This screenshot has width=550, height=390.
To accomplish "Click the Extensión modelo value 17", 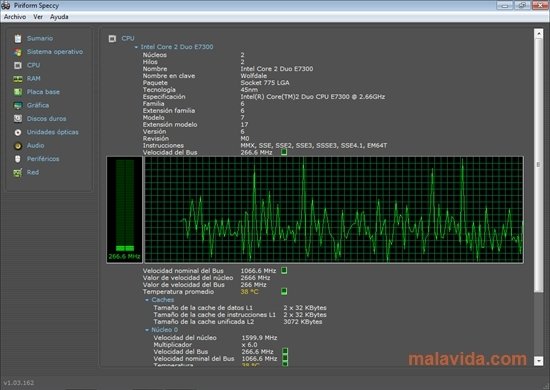I will tap(244, 125).
